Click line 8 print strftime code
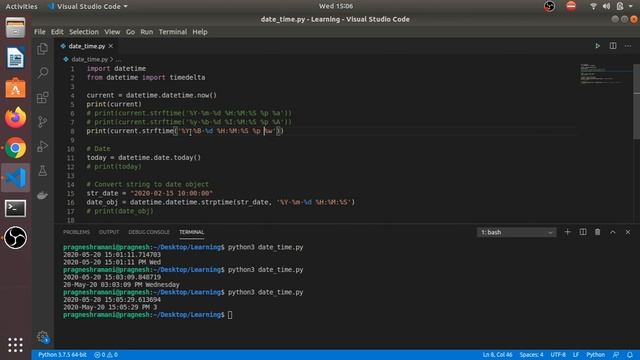Screen dimensions: 640x360 [185, 131]
